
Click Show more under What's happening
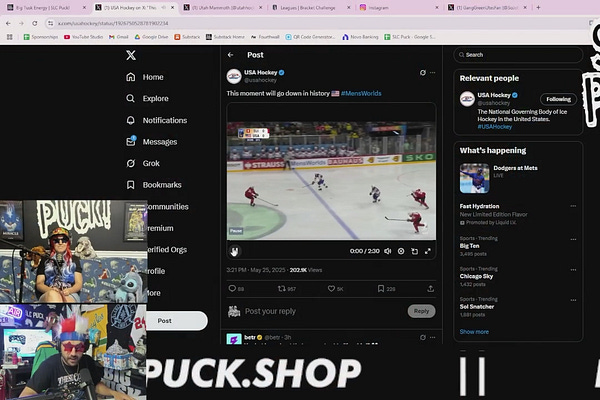pos(474,332)
